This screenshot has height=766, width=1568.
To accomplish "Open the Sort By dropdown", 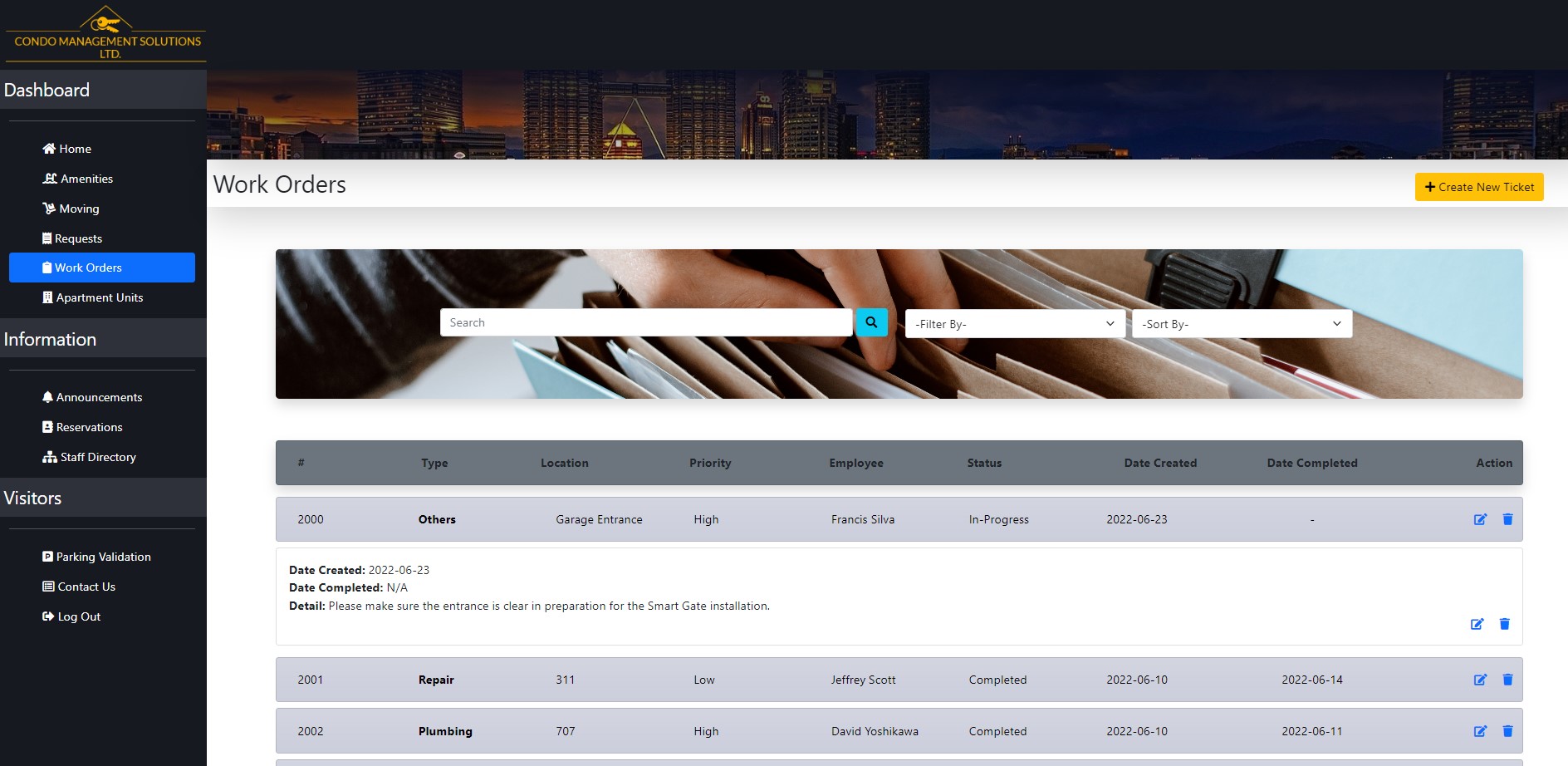I will [1241, 323].
